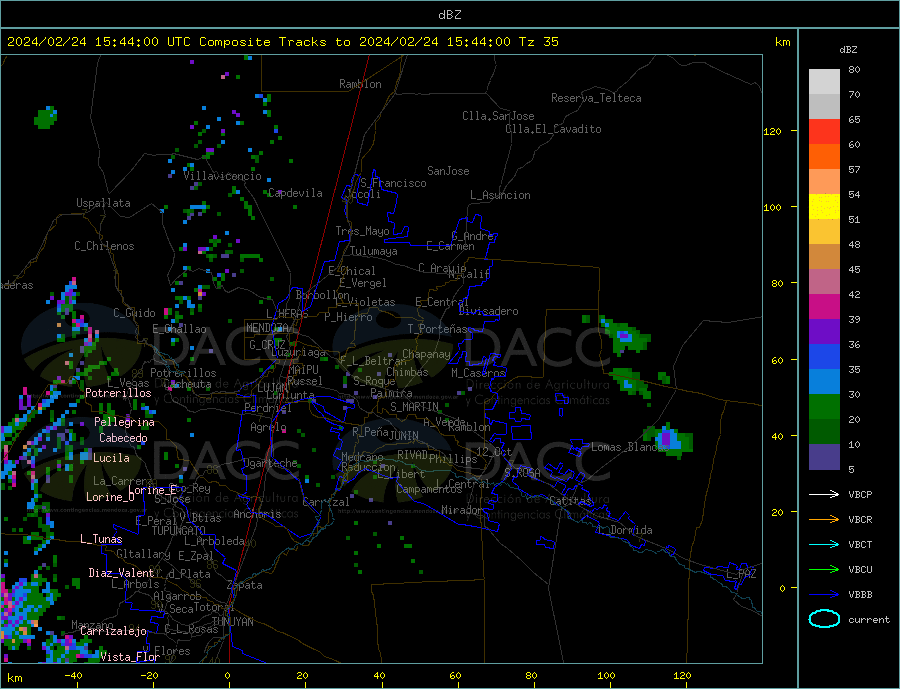Viewport: 900px width, 689px height.
Task: Click the 'MENDOZA' city label
Action: point(267,328)
